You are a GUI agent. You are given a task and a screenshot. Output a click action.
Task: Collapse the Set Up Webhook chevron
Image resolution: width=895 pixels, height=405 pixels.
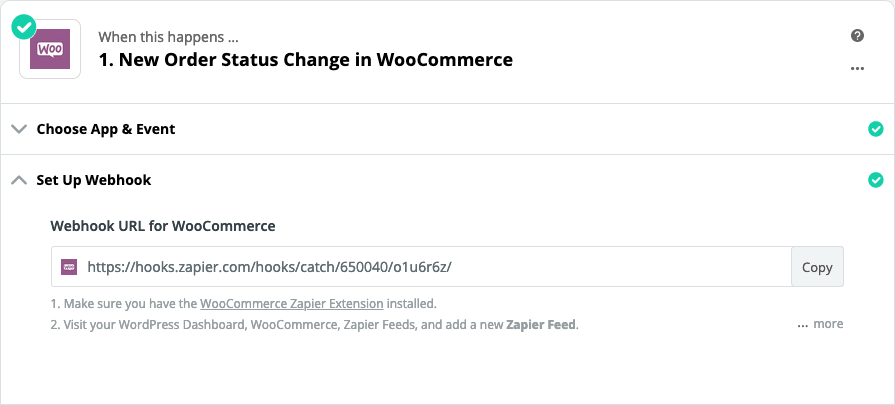19,180
